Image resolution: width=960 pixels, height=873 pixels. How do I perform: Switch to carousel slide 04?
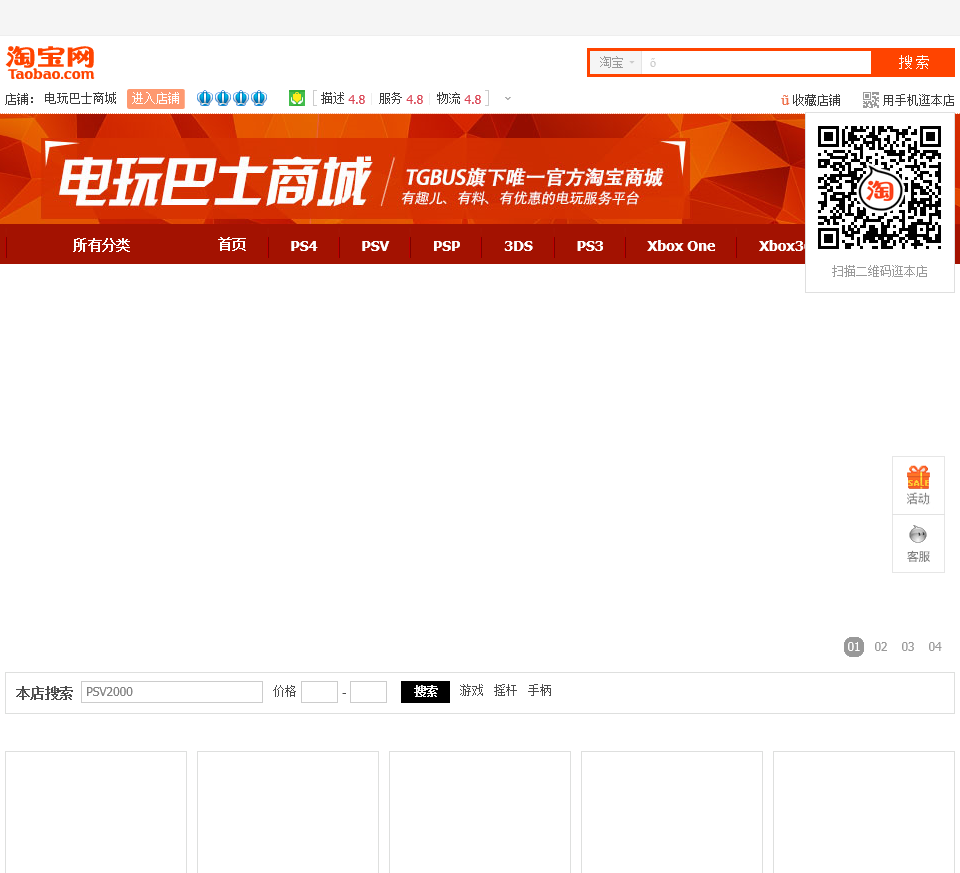tap(934, 646)
